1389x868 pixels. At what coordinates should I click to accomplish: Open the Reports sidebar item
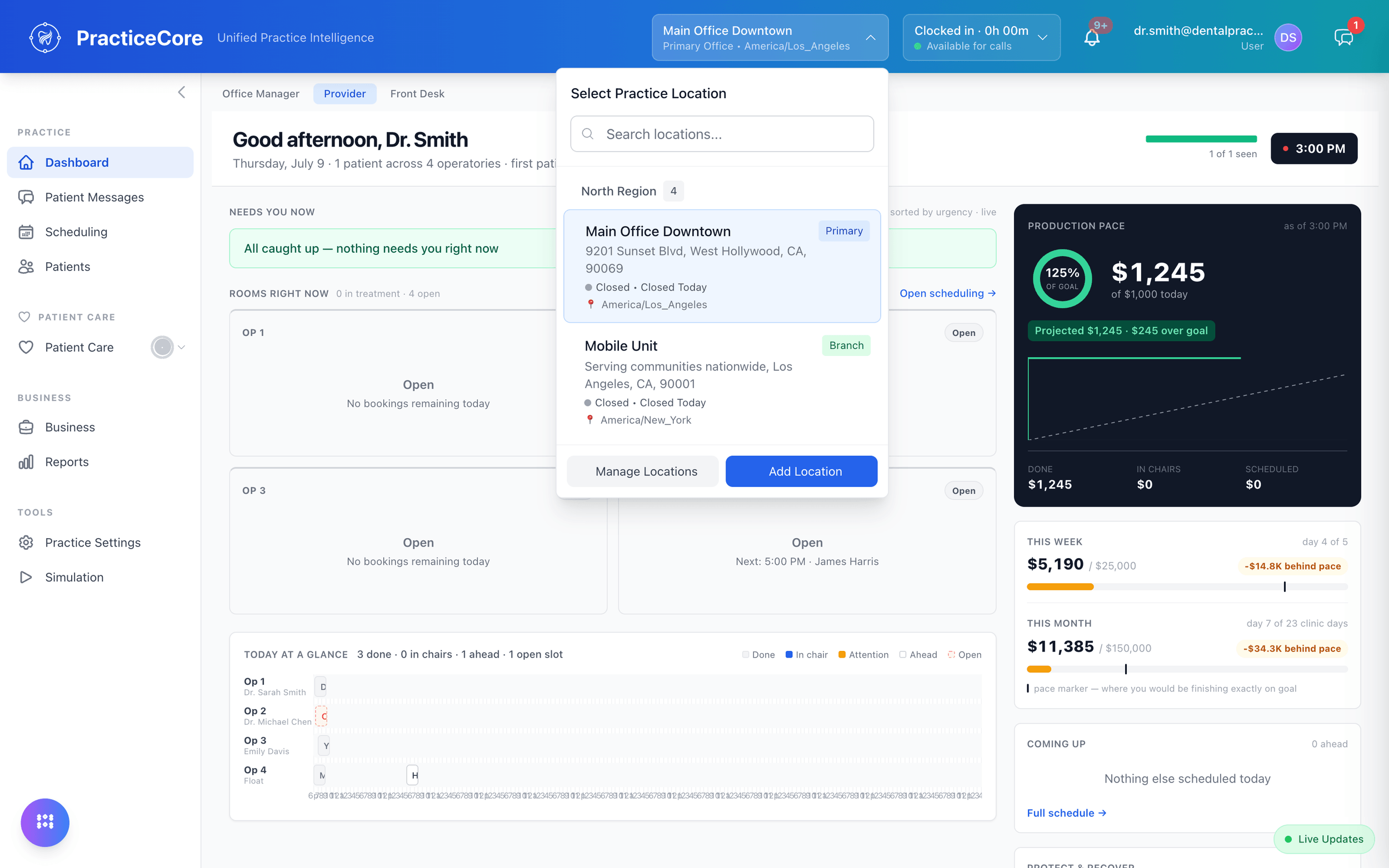(x=100, y=462)
